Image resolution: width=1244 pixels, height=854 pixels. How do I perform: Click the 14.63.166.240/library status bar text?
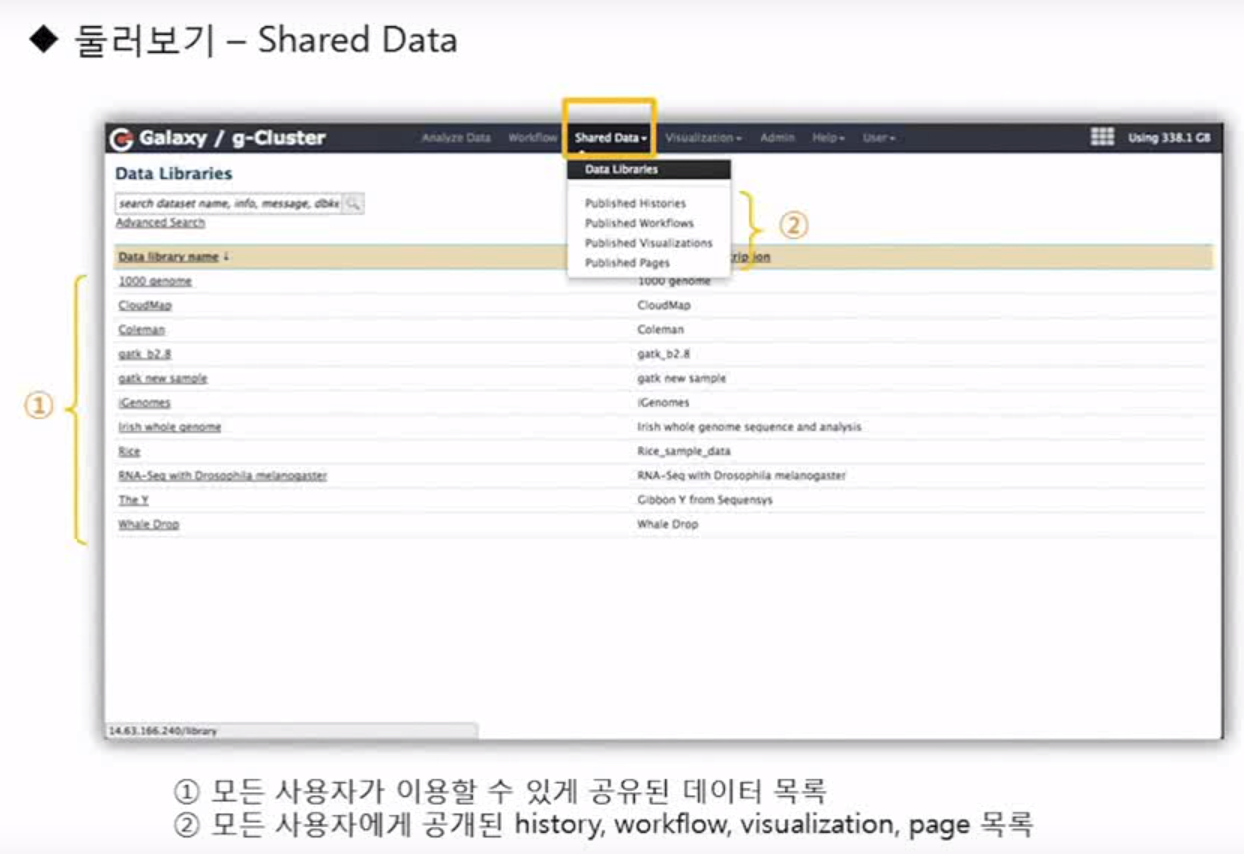162,731
